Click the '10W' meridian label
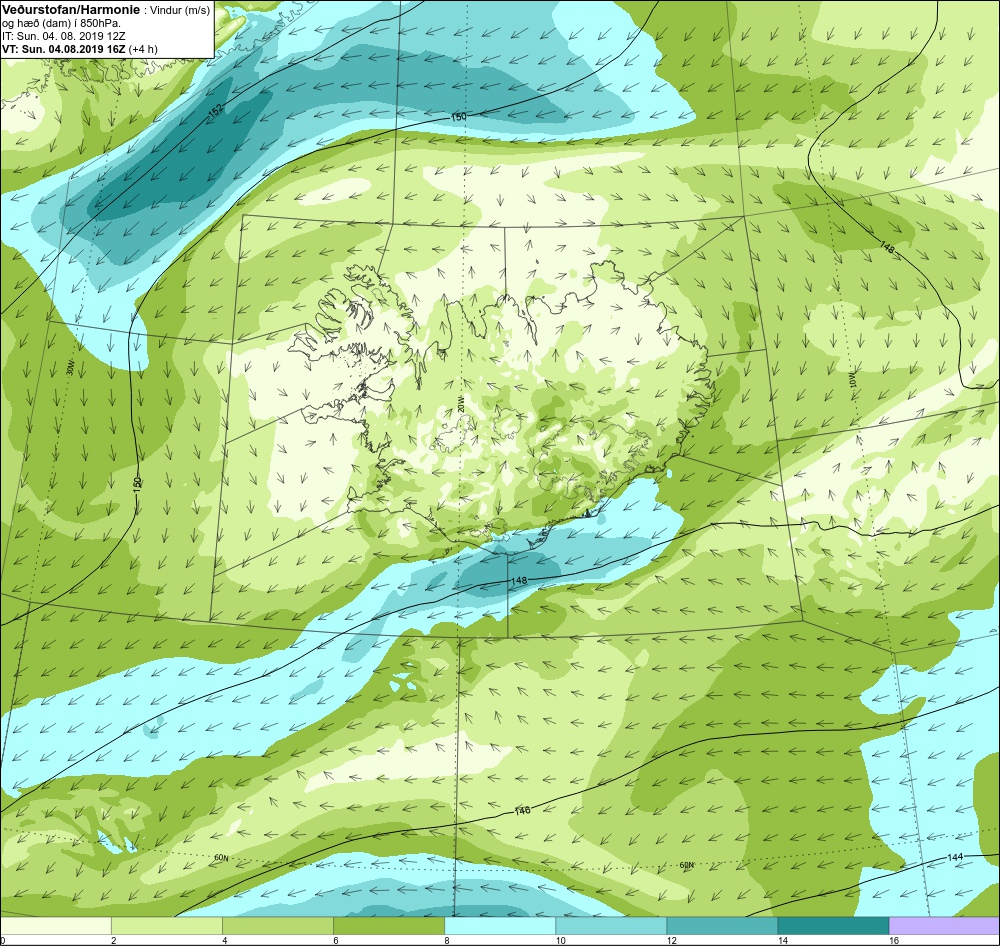Image resolution: width=1000 pixels, height=946 pixels. pyautogui.click(x=853, y=380)
